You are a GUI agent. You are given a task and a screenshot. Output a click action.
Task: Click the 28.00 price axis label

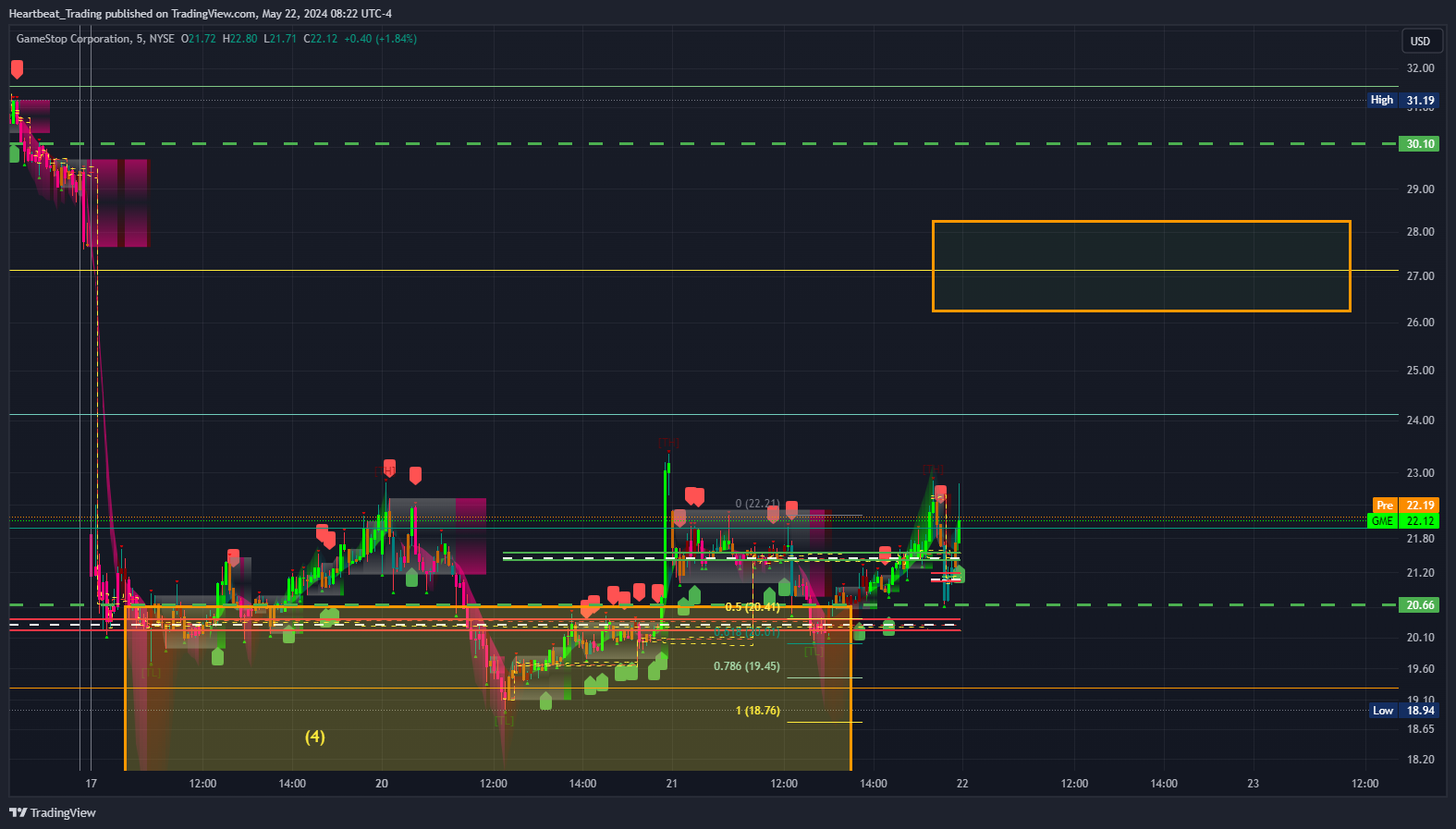tap(1420, 232)
